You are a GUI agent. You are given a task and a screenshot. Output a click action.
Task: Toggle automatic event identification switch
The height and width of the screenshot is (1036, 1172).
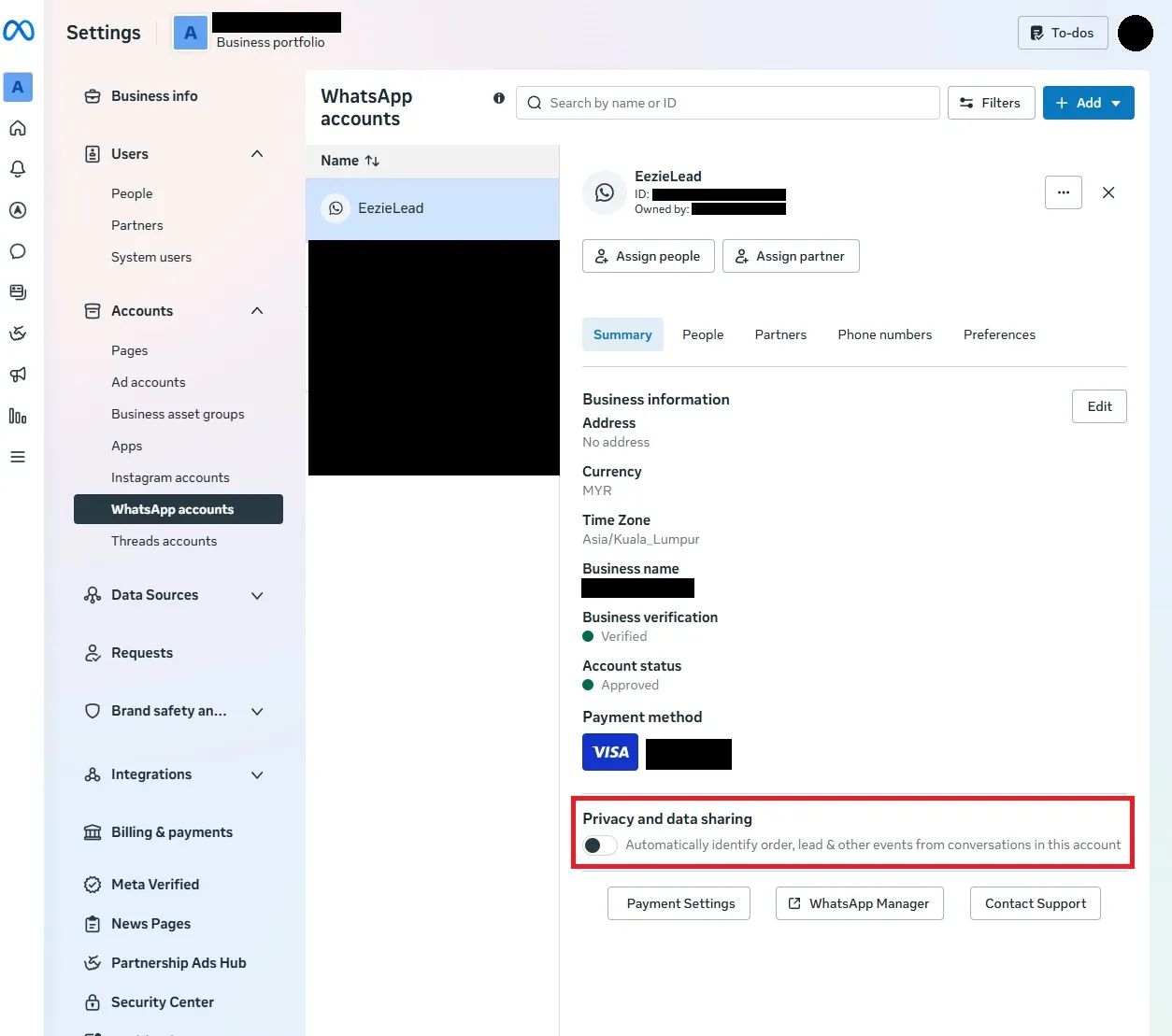600,845
